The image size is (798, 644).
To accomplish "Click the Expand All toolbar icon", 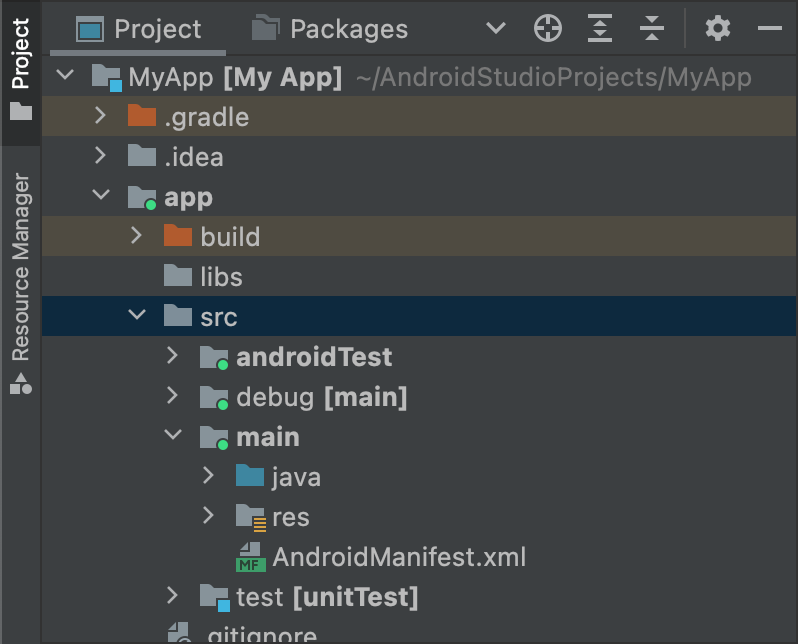I will (600, 29).
